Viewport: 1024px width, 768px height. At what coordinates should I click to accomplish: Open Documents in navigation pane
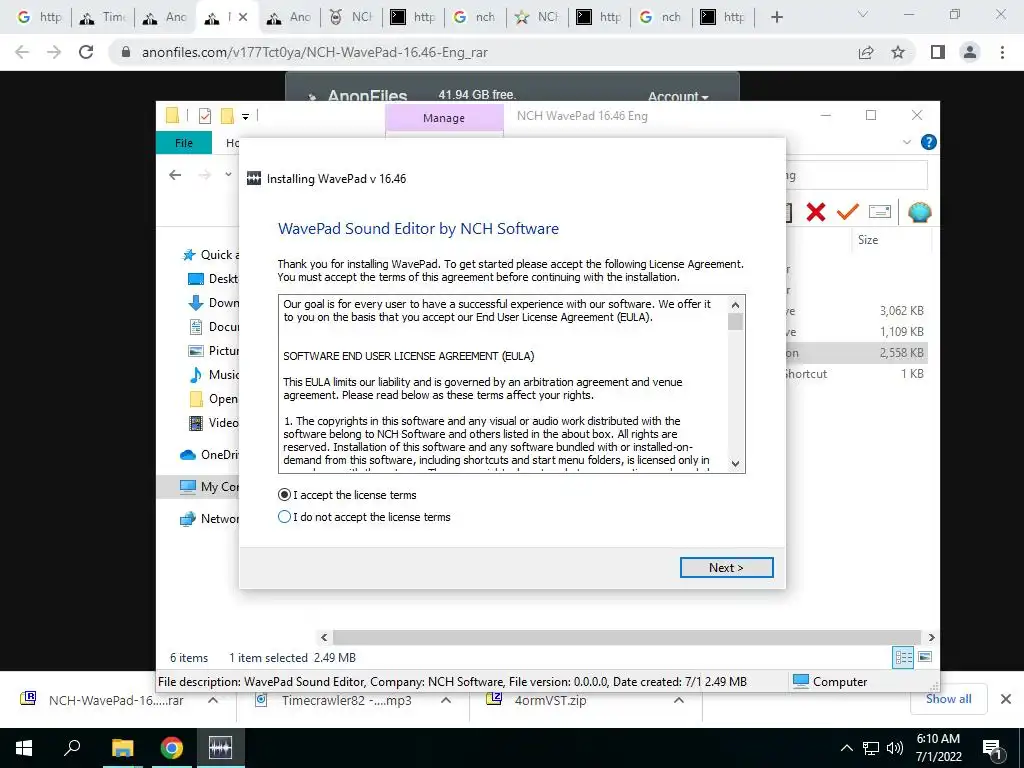(x=213, y=327)
